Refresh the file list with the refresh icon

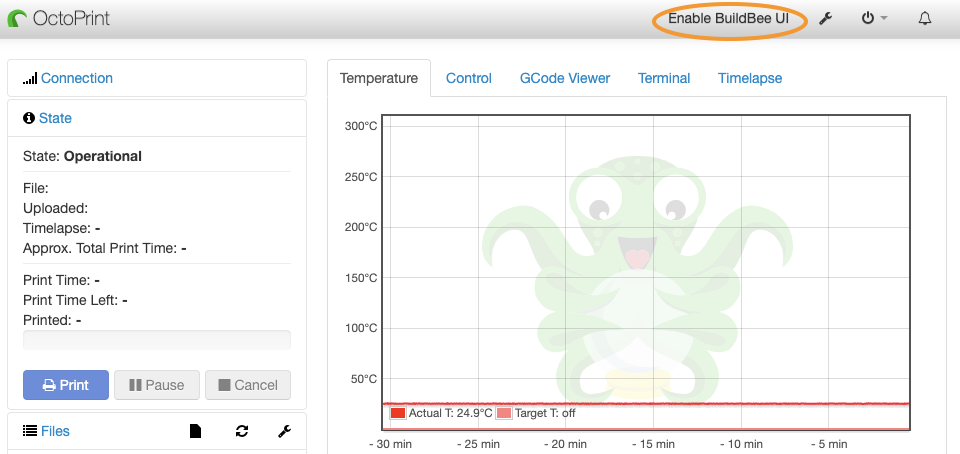pos(242,431)
